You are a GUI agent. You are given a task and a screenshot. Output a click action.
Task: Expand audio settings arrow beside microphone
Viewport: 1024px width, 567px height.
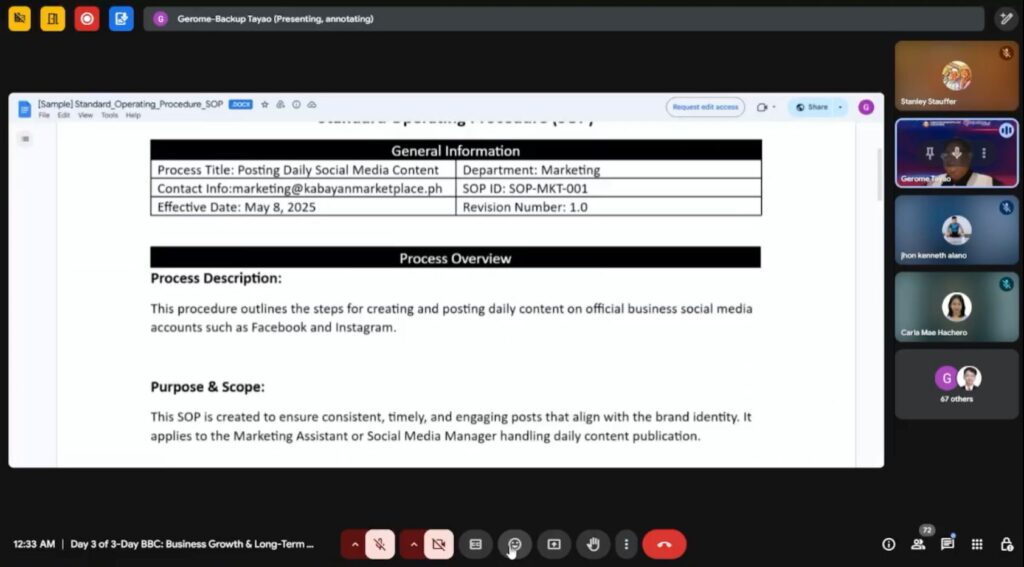pos(353,544)
